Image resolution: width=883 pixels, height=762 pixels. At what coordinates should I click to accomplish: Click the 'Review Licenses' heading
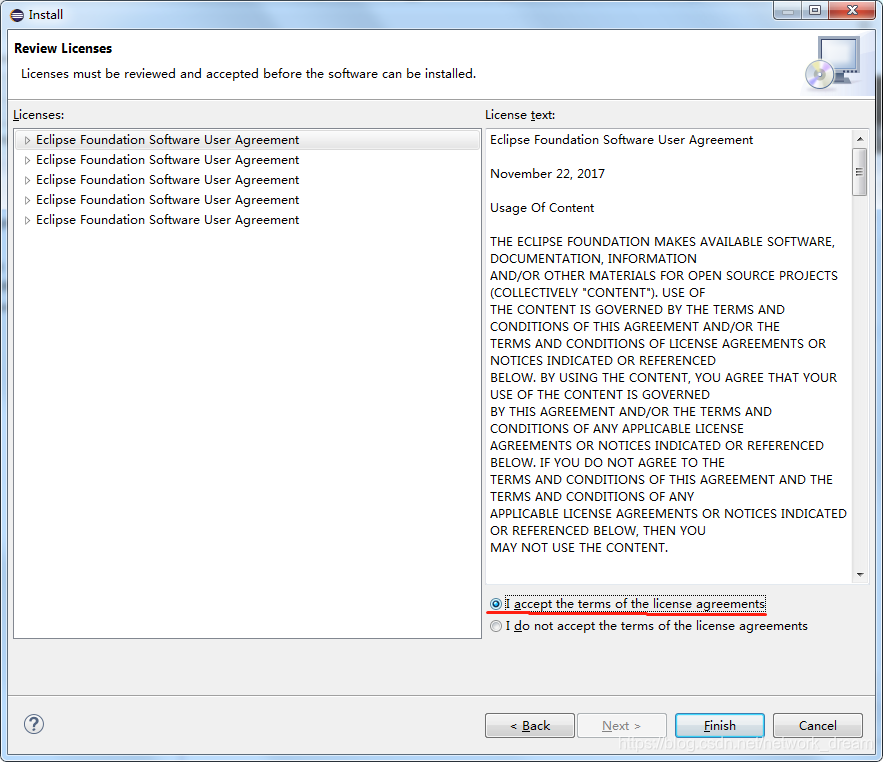click(x=63, y=48)
